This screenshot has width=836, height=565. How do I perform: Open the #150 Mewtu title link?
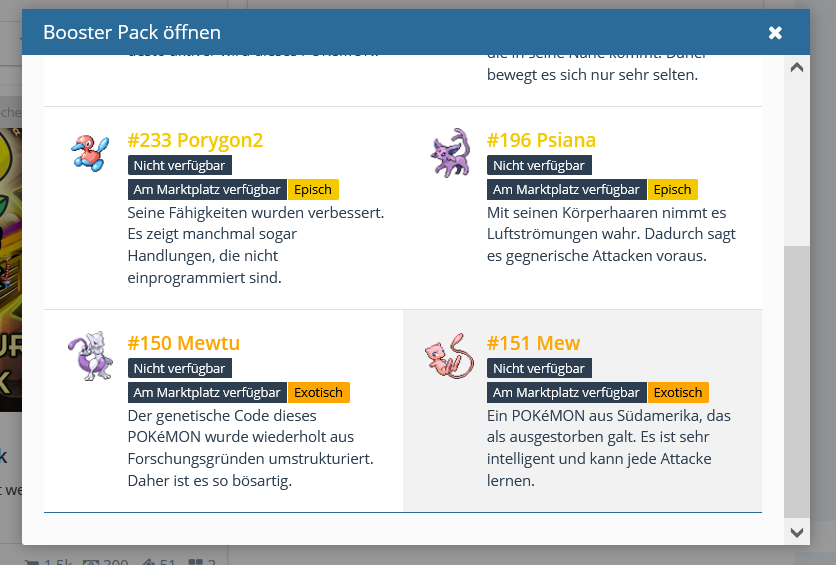(183, 343)
